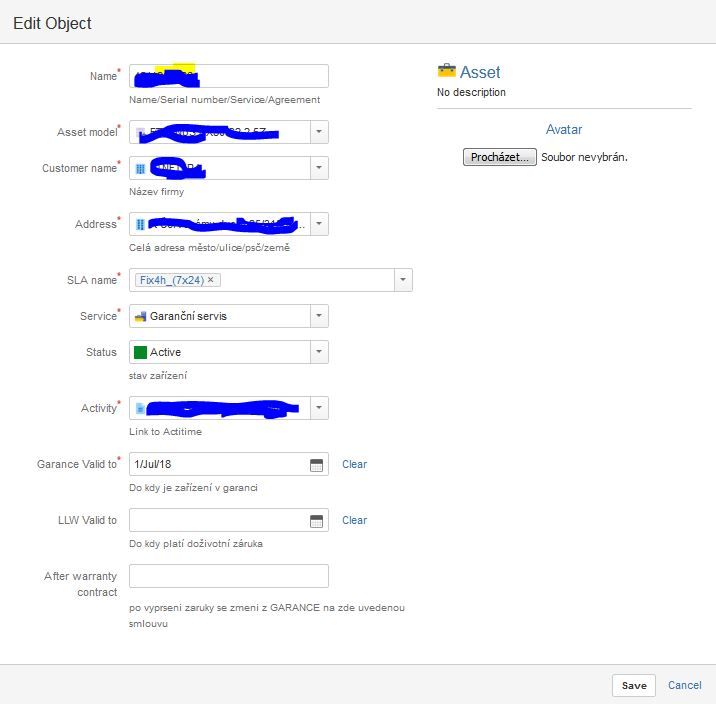
Task: Expand the Service dropdown
Action: (x=319, y=316)
